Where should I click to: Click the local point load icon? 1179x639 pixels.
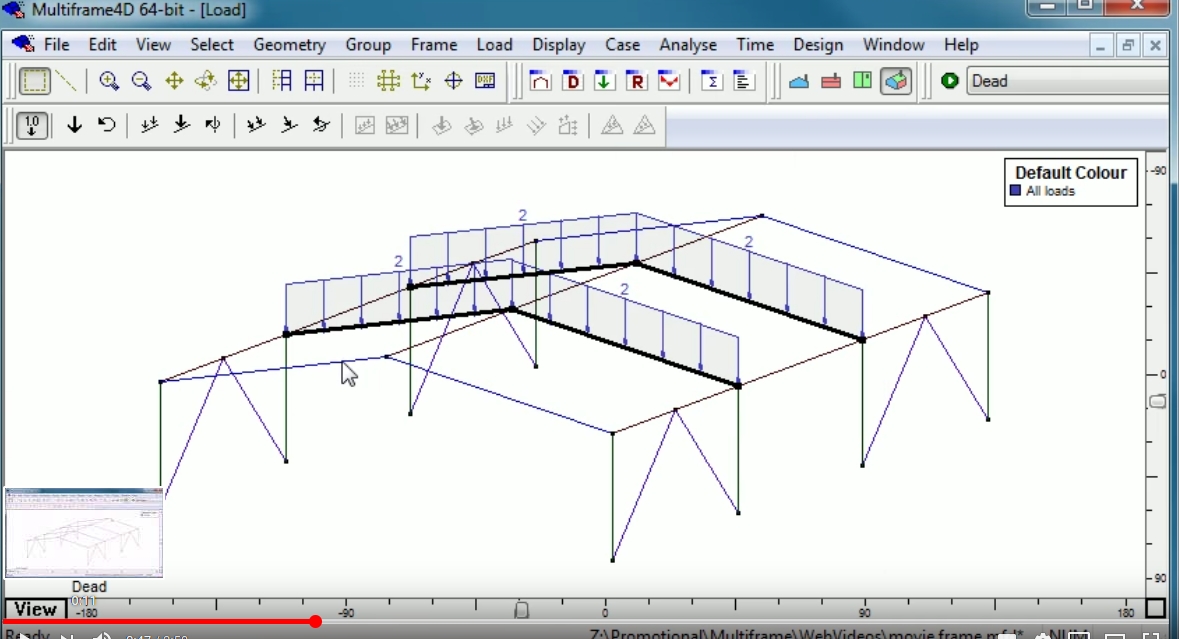point(289,125)
